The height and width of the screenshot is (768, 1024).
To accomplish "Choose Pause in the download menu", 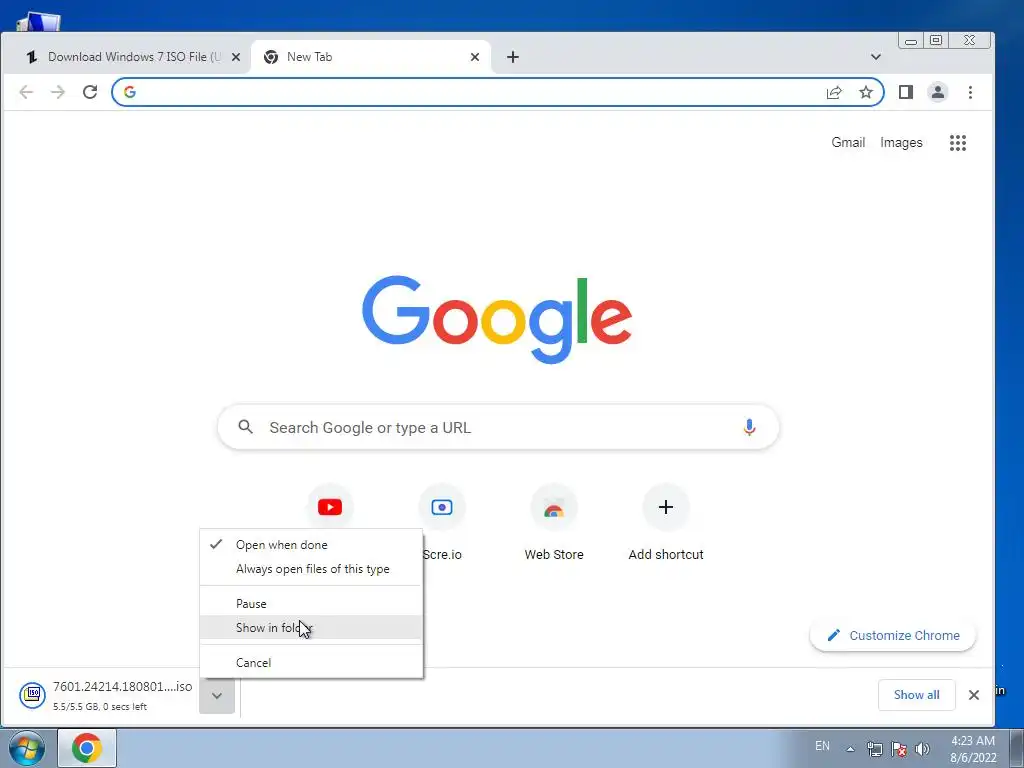I will (312, 603).
